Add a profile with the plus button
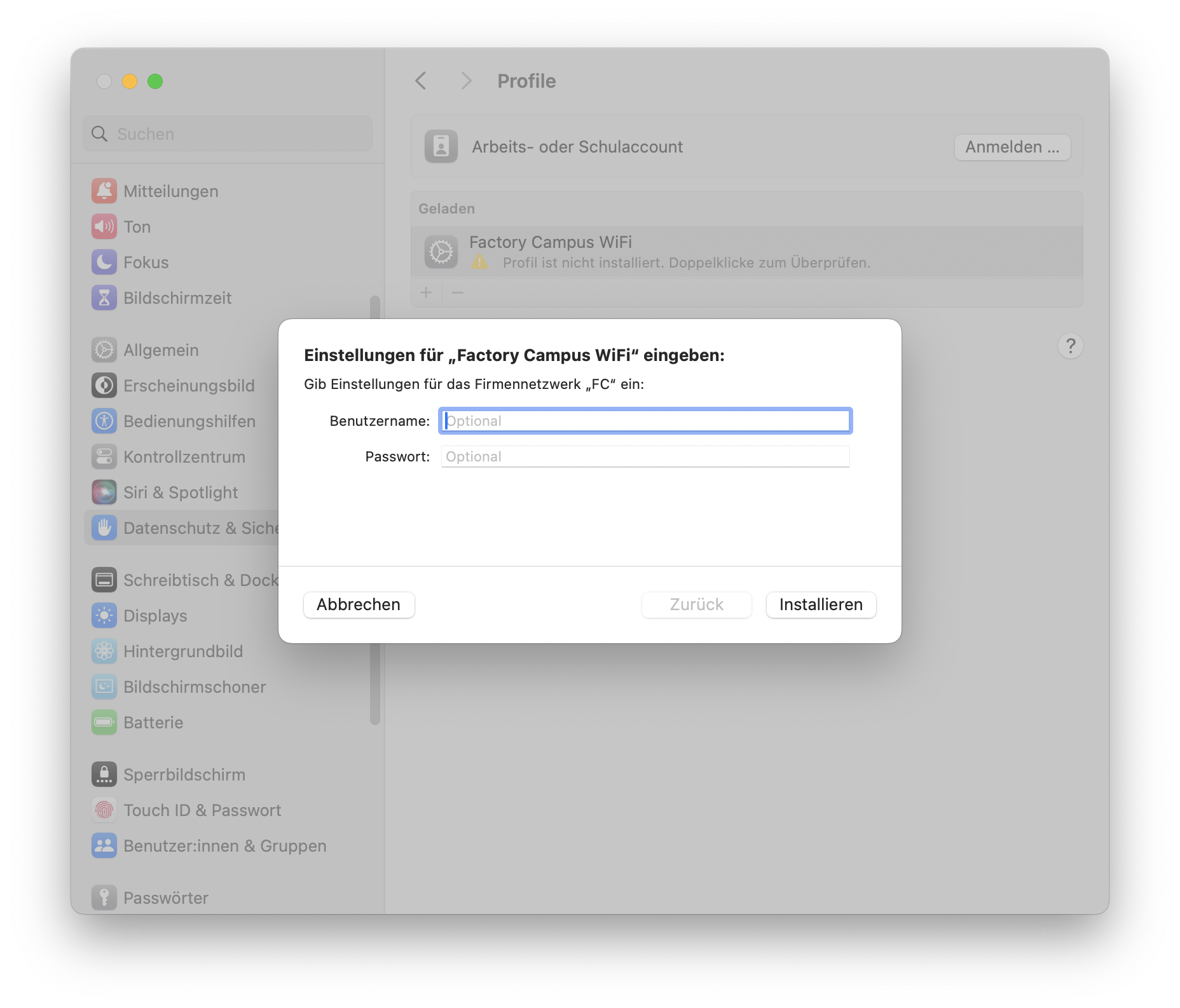 click(x=425, y=292)
